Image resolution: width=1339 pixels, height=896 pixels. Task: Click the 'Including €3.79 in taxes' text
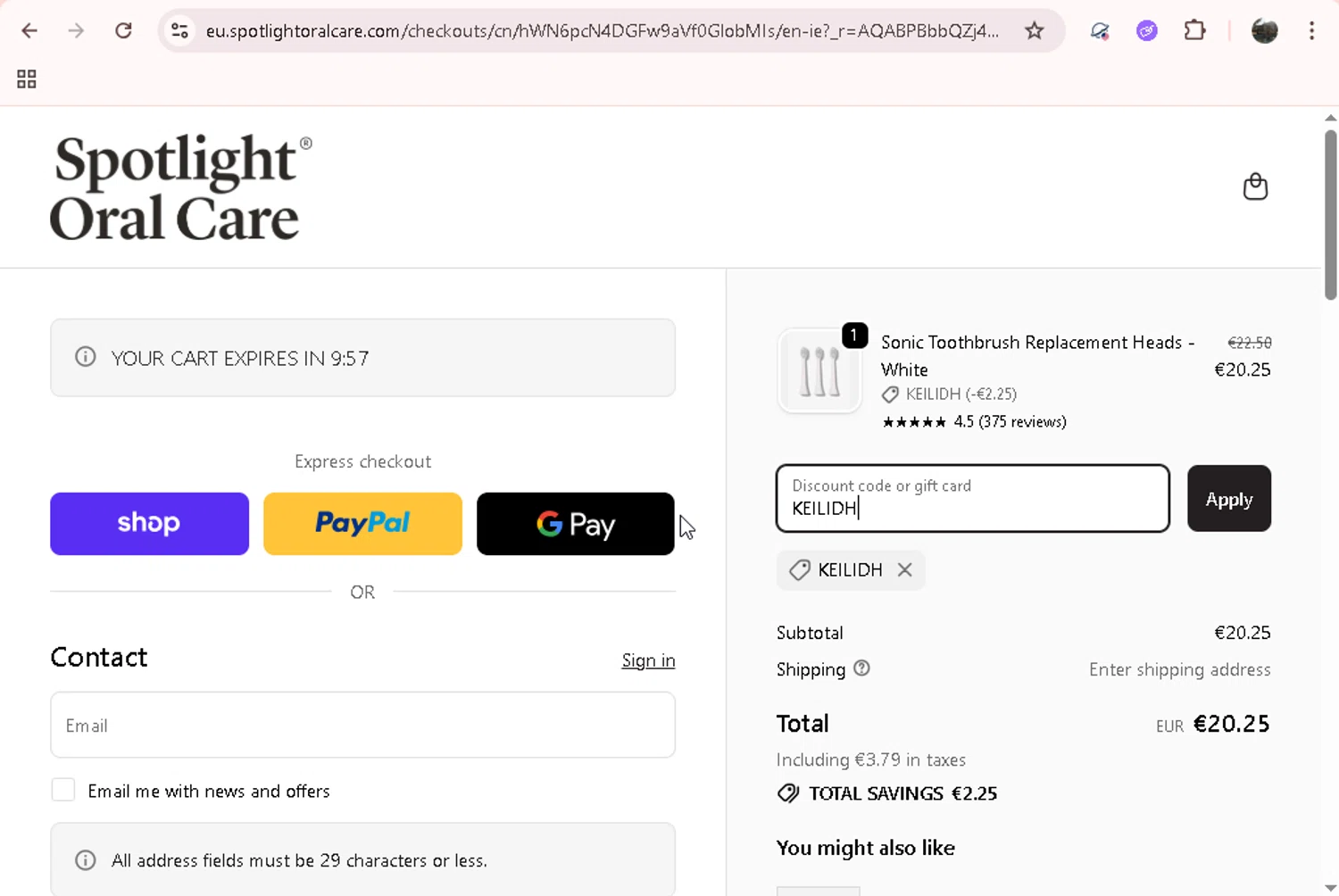click(x=871, y=760)
